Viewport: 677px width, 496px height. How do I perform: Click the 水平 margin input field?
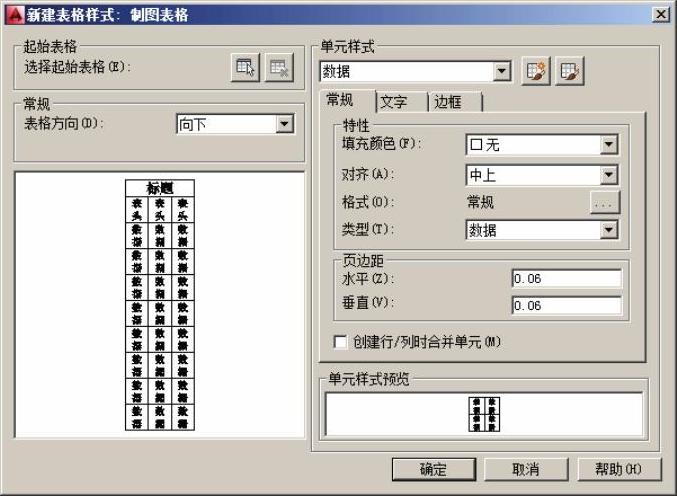click(x=565, y=279)
